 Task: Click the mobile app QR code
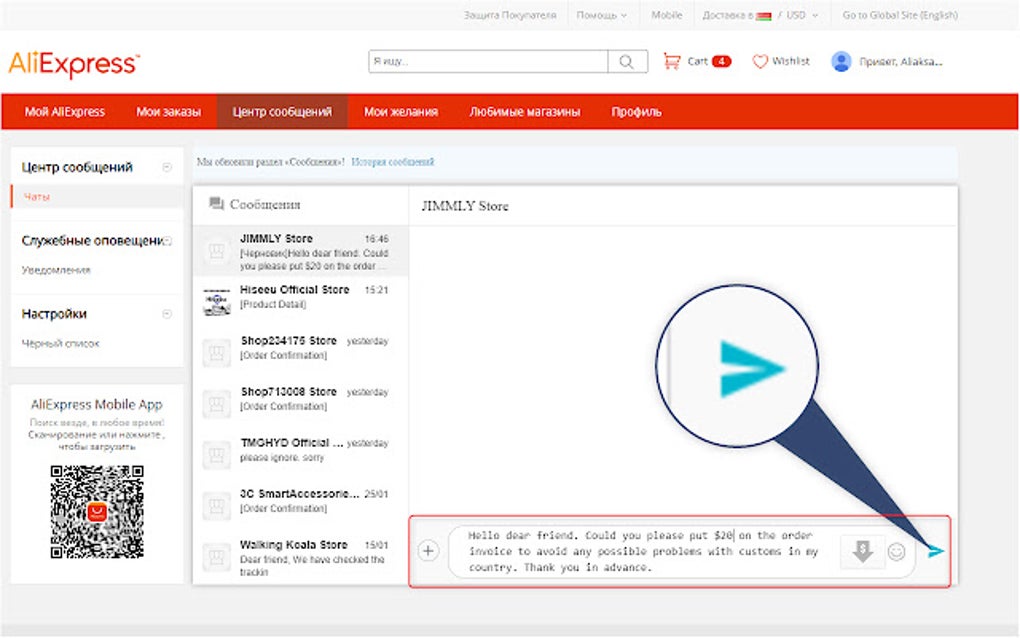(97, 511)
